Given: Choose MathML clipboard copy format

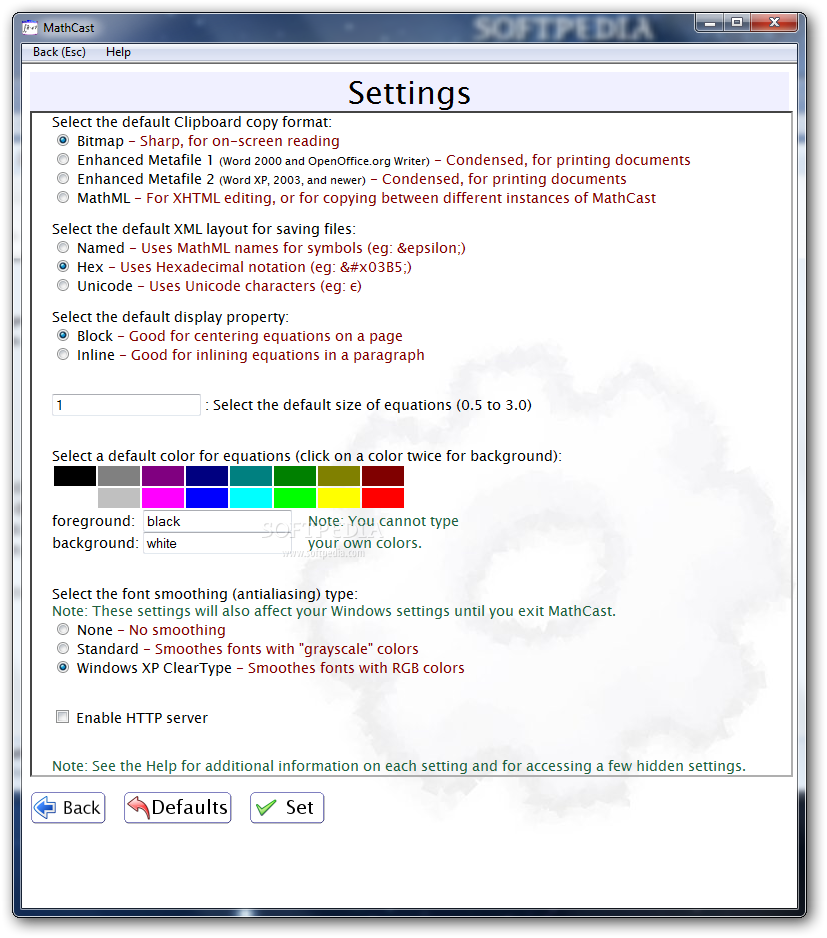Looking at the screenshot, I should click(63, 197).
